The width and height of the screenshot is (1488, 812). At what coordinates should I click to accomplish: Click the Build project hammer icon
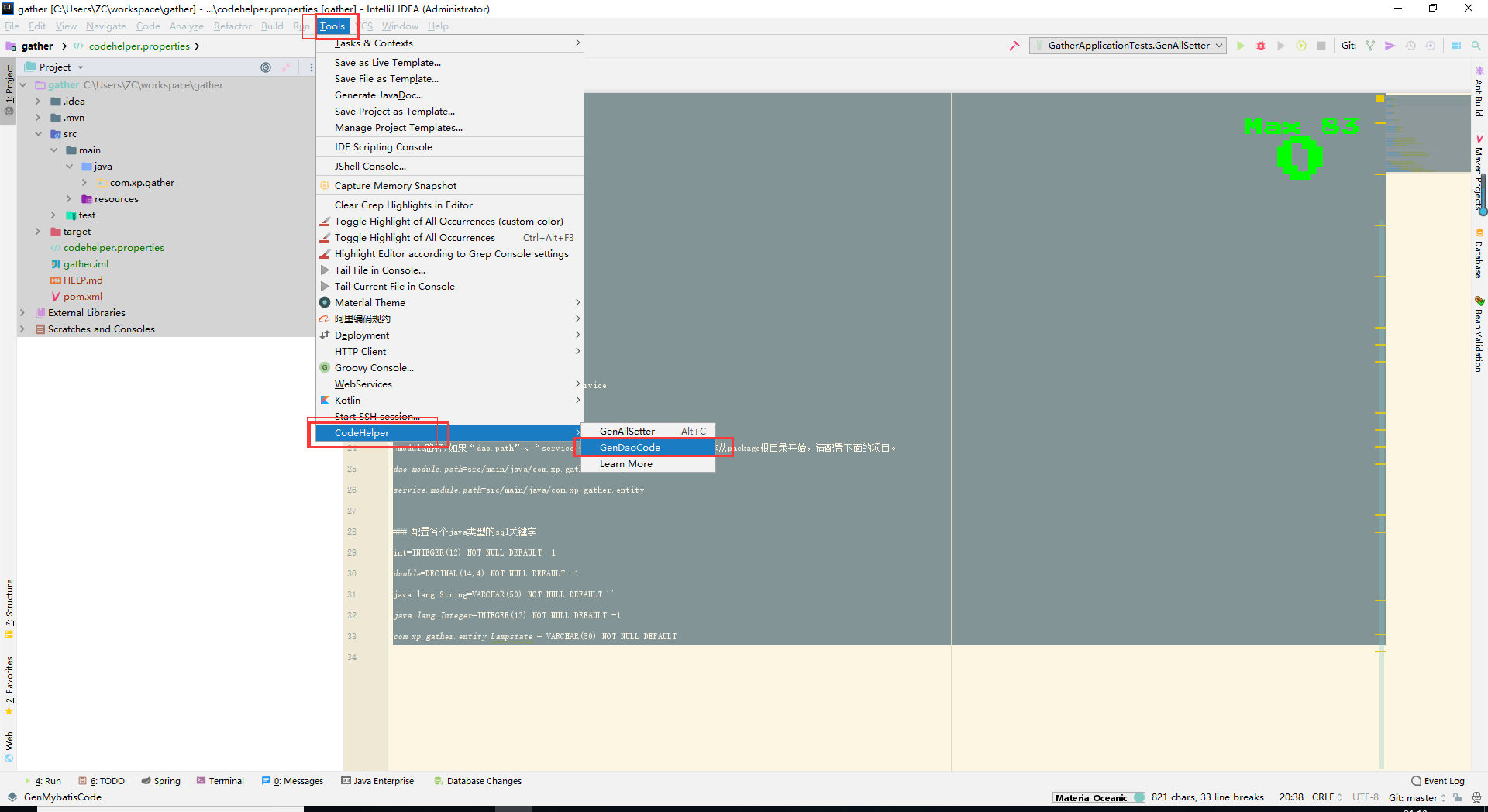click(x=1014, y=46)
